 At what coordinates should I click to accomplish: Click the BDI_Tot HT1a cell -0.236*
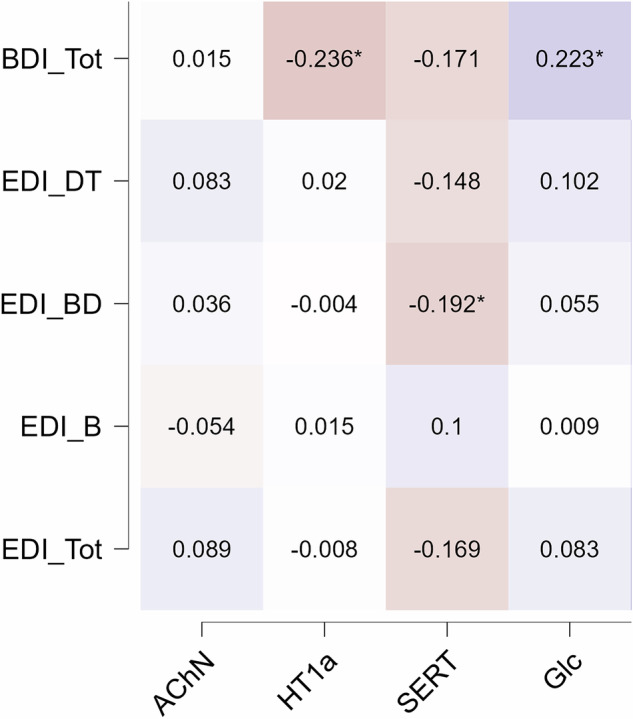click(x=324, y=60)
